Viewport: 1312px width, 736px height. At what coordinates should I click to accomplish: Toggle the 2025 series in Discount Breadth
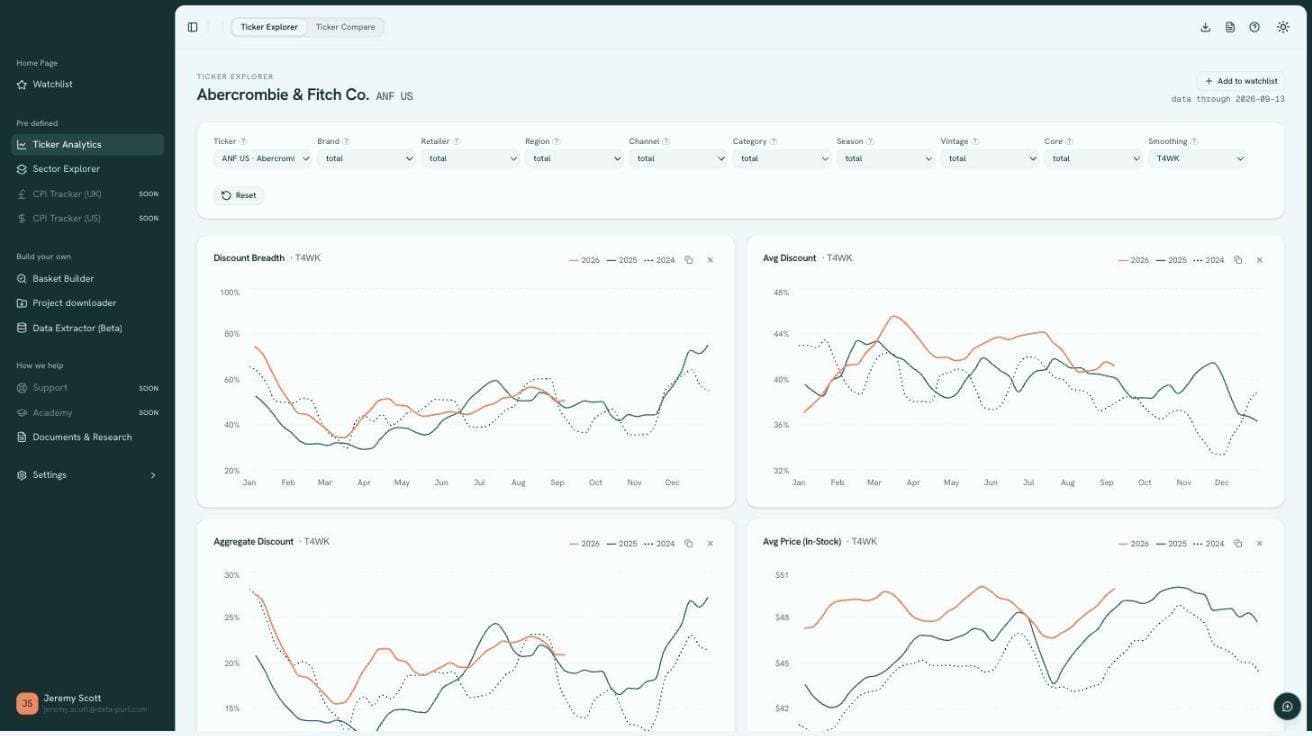coord(622,260)
